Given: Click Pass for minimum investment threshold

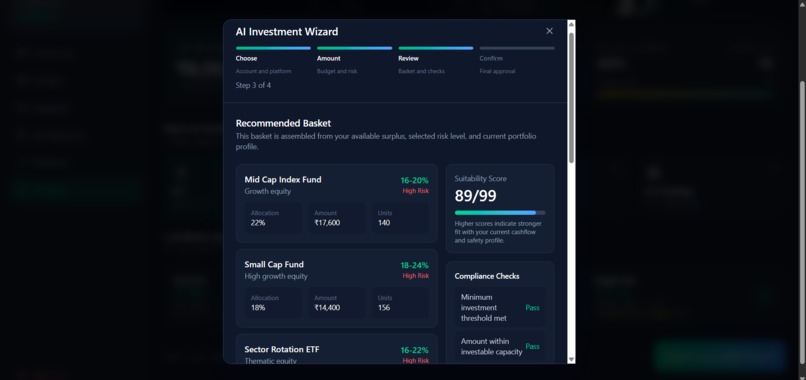Looking at the screenshot, I should click(x=533, y=307).
